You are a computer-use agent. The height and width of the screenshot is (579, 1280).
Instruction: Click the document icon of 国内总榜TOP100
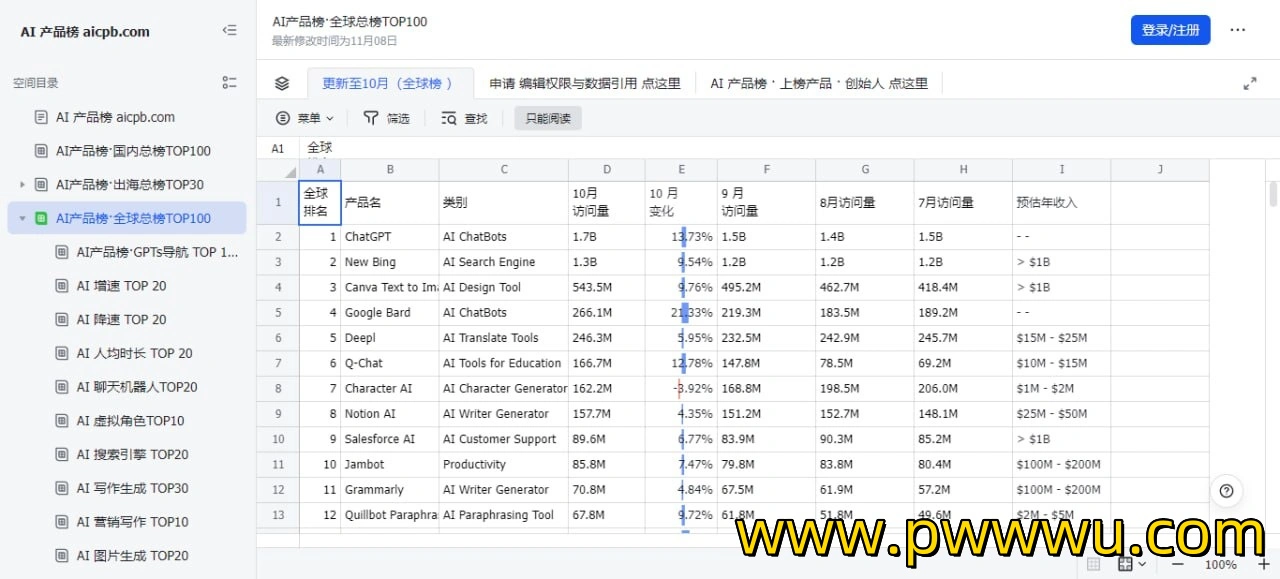coord(41,151)
